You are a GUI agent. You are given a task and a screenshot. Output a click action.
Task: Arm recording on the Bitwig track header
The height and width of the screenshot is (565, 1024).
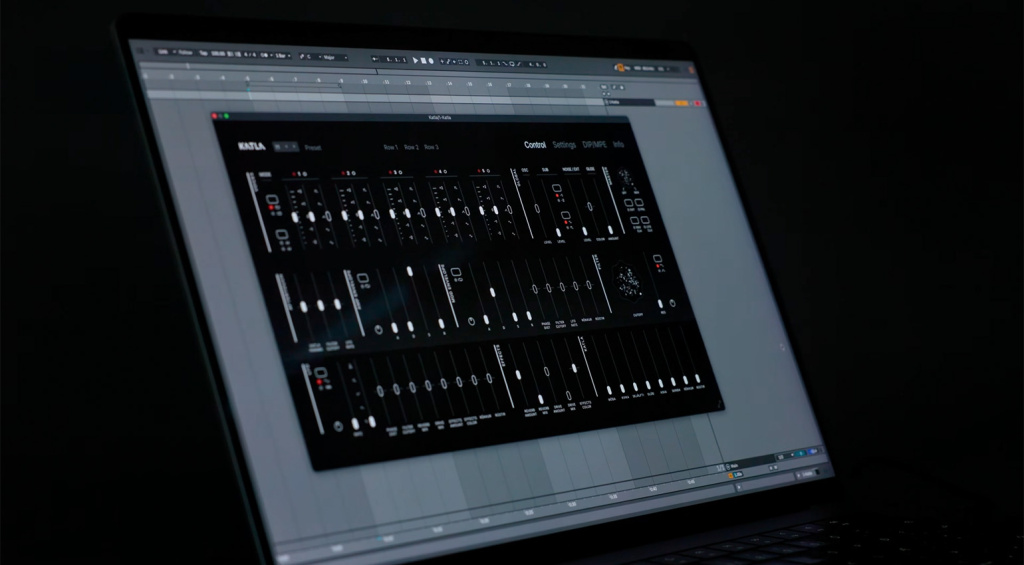[x=697, y=104]
